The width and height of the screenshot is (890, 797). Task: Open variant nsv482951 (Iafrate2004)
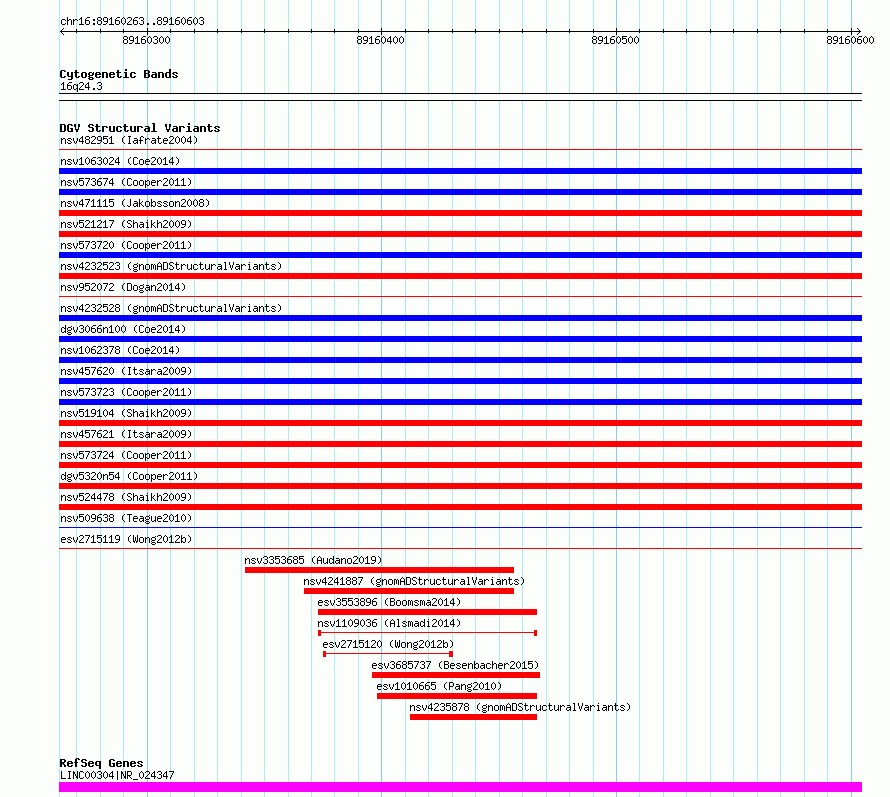tap(129, 141)
